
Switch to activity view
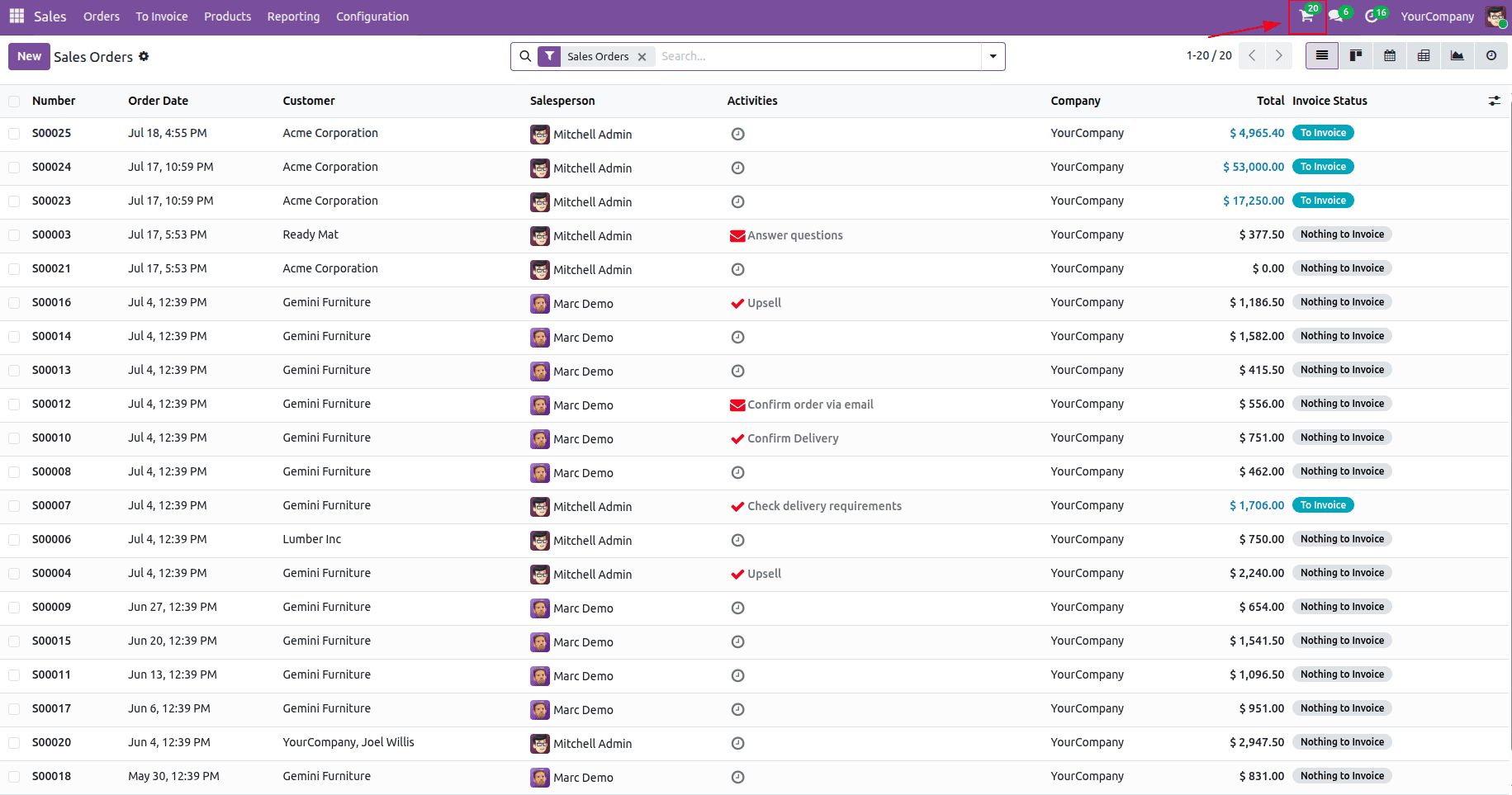coord(1491,55)
